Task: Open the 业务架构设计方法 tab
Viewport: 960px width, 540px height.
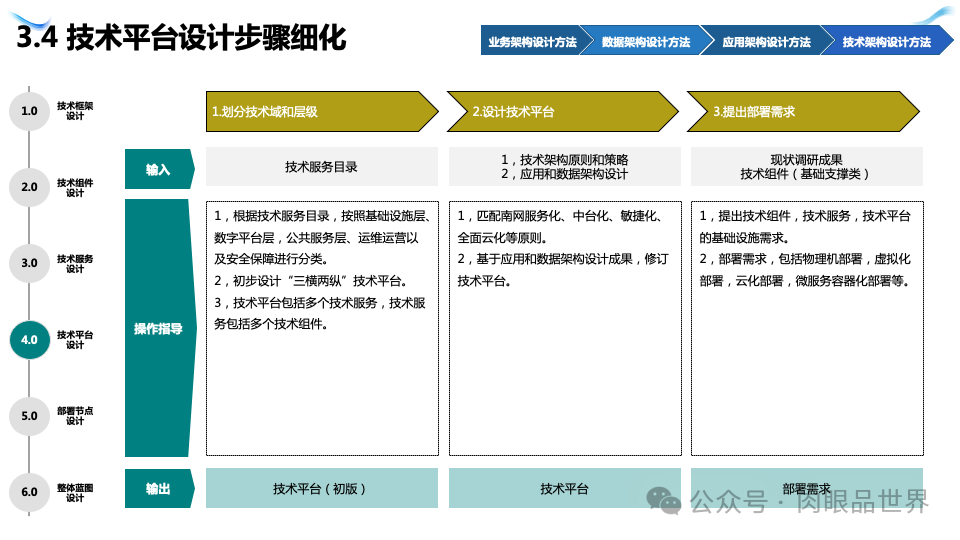Action: point(531,41)
